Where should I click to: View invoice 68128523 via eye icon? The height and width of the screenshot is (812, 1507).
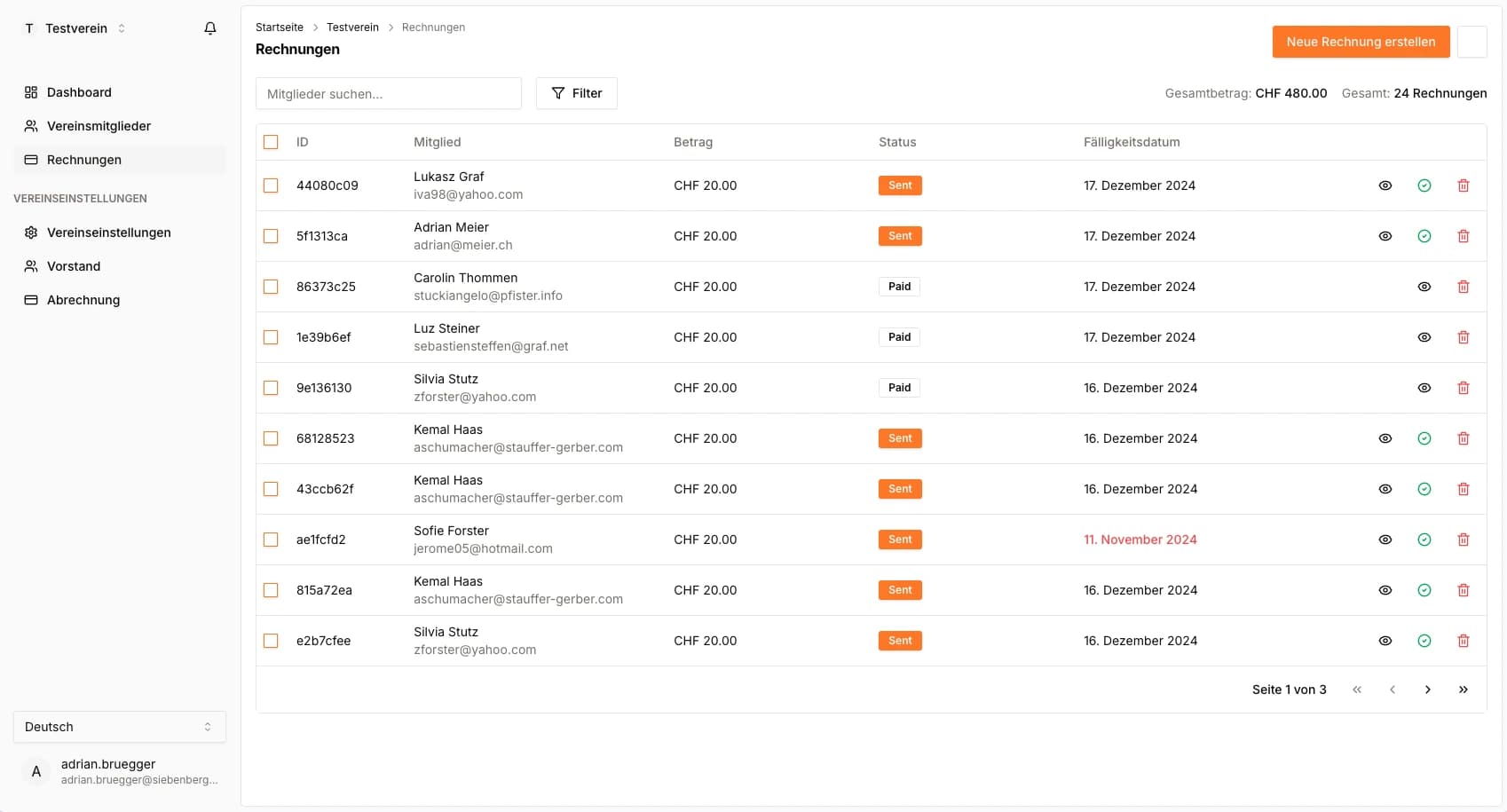1385,438
